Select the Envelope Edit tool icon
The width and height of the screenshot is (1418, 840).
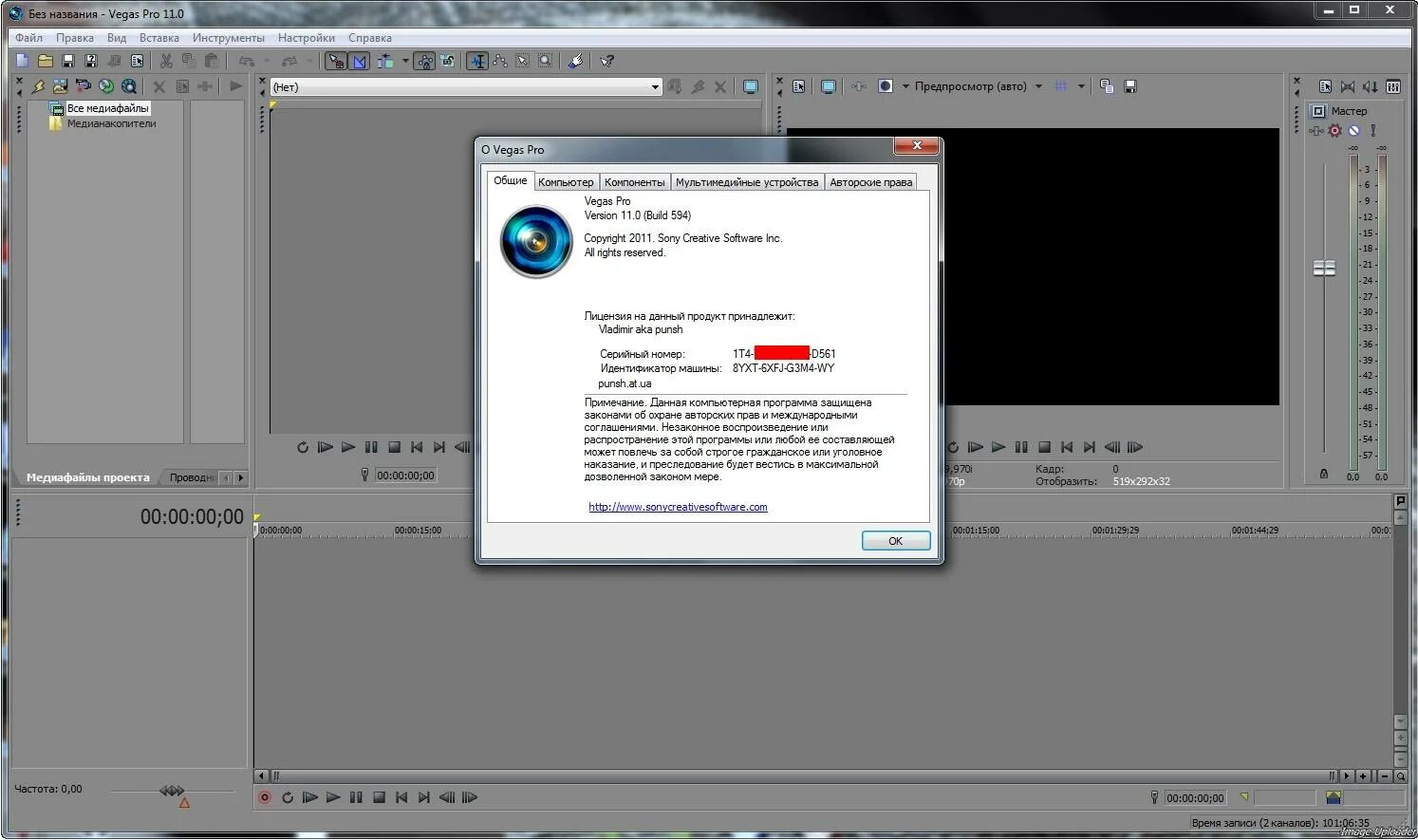[500, 61]
